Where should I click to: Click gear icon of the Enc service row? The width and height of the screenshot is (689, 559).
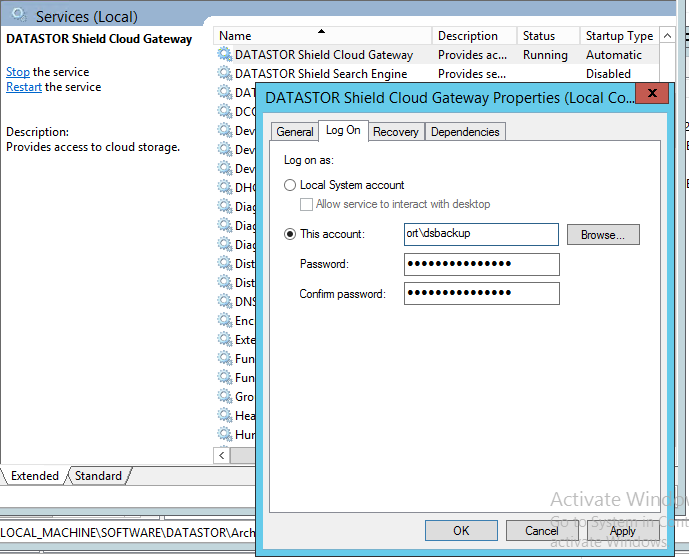pyautogui.click(x=225, y=320)
